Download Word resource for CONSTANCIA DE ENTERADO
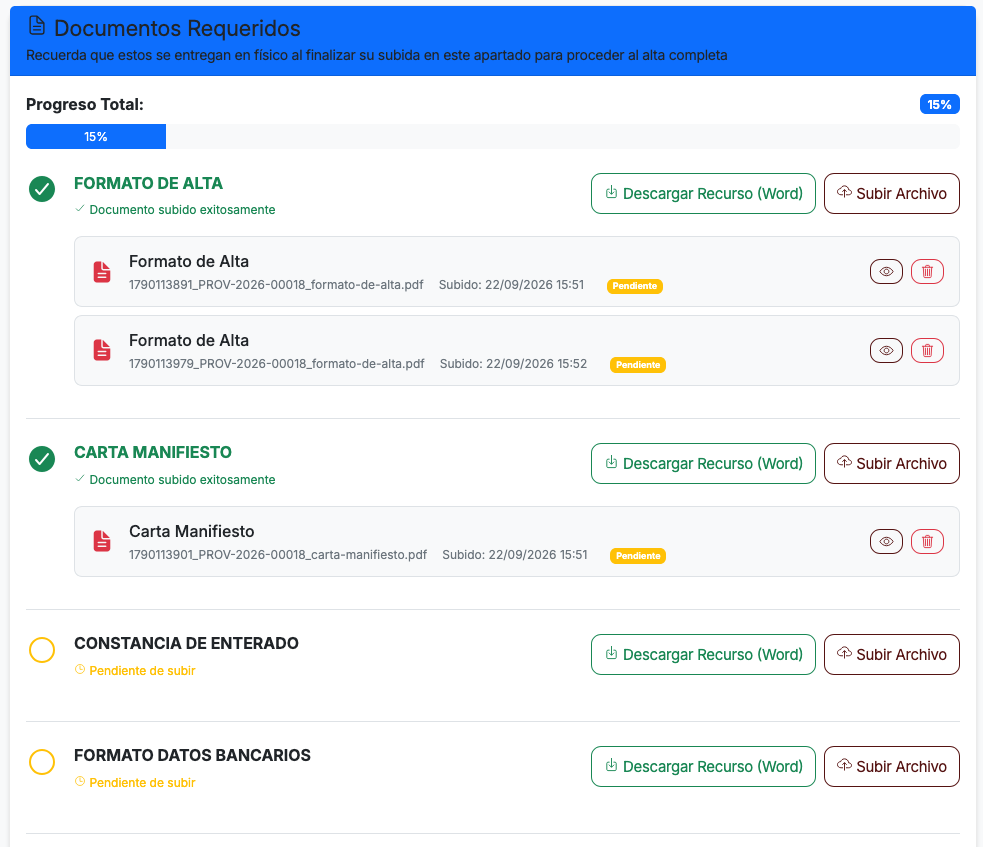Viewport: 983px width, 847px height. (x=703, y=655)
